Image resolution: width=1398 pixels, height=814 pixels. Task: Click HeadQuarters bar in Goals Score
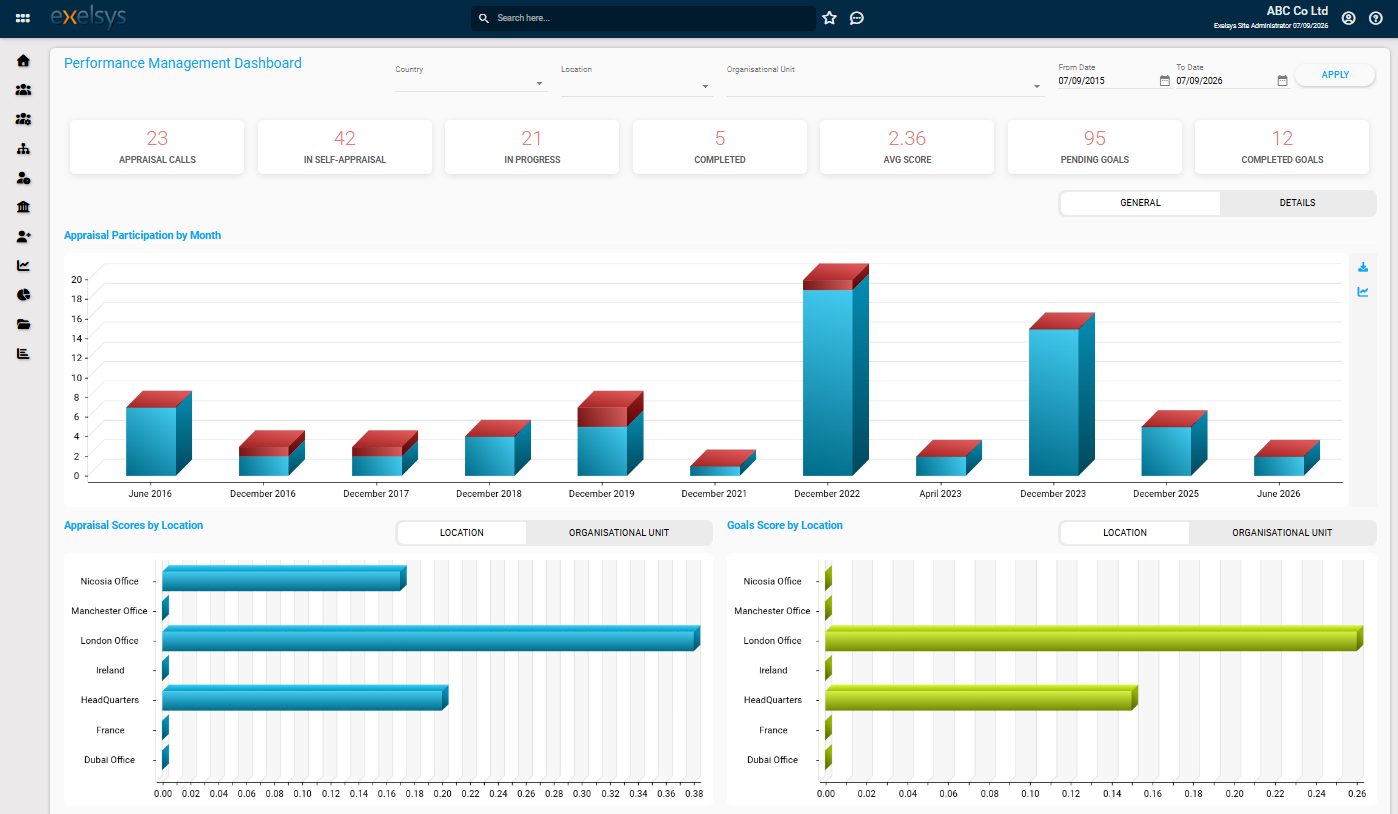(980, 699)
